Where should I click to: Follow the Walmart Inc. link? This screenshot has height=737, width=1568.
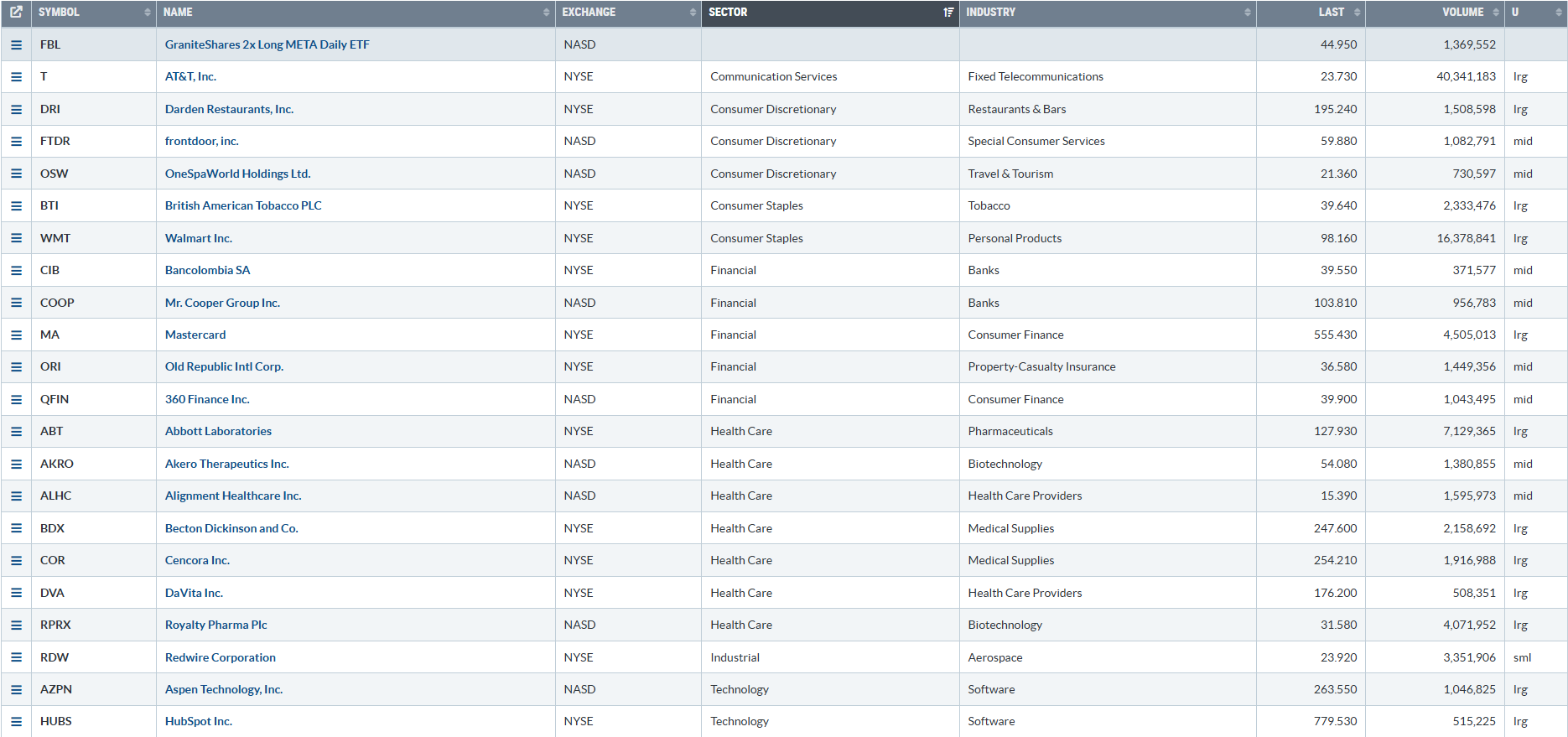click(199, 238)
